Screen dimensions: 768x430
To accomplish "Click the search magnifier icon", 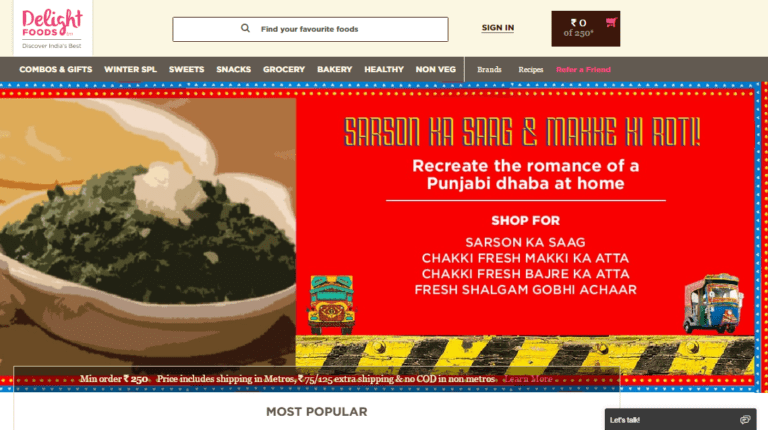I will pos(245,28).
